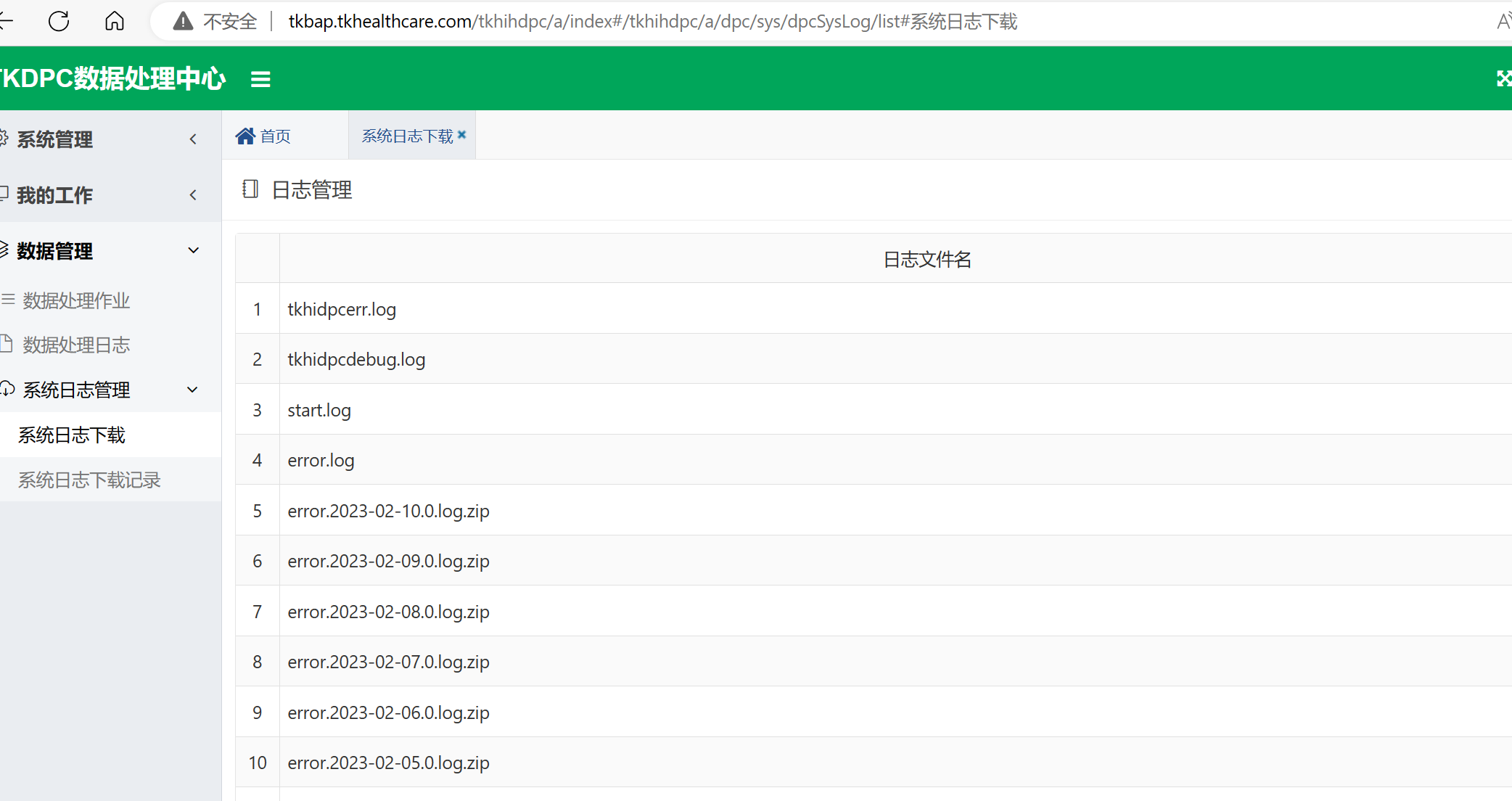Click the house icon in 首页 tab
The width and height of the screenshot is (1512, 801).
(245, 136)
